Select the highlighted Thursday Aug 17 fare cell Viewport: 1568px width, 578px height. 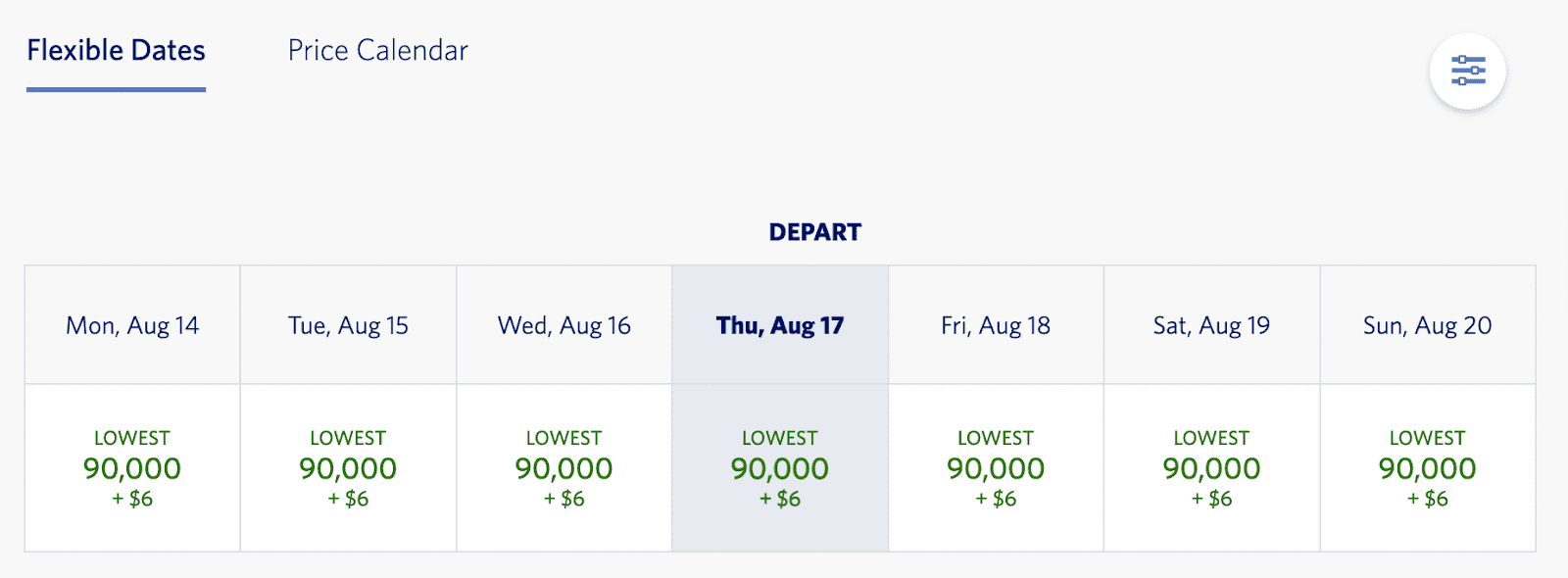point(780,467)
